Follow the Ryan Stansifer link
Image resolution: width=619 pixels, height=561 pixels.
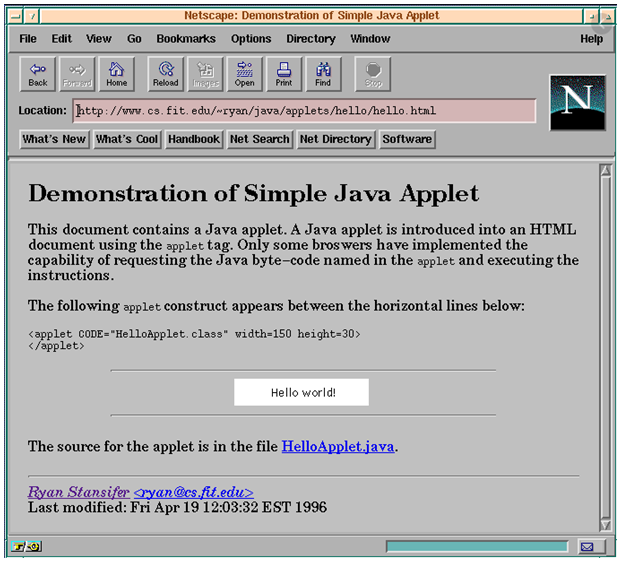pos(78,492)
